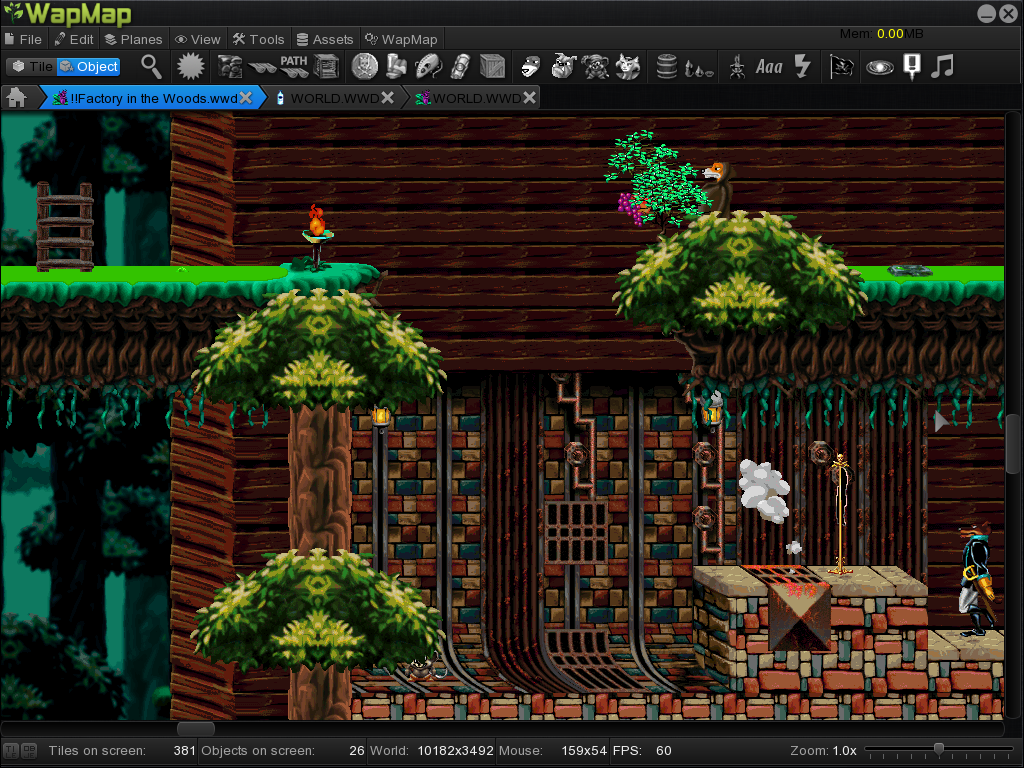
Task: Click the music note icon
Action: pyautogui.click(x=942, y=67)
